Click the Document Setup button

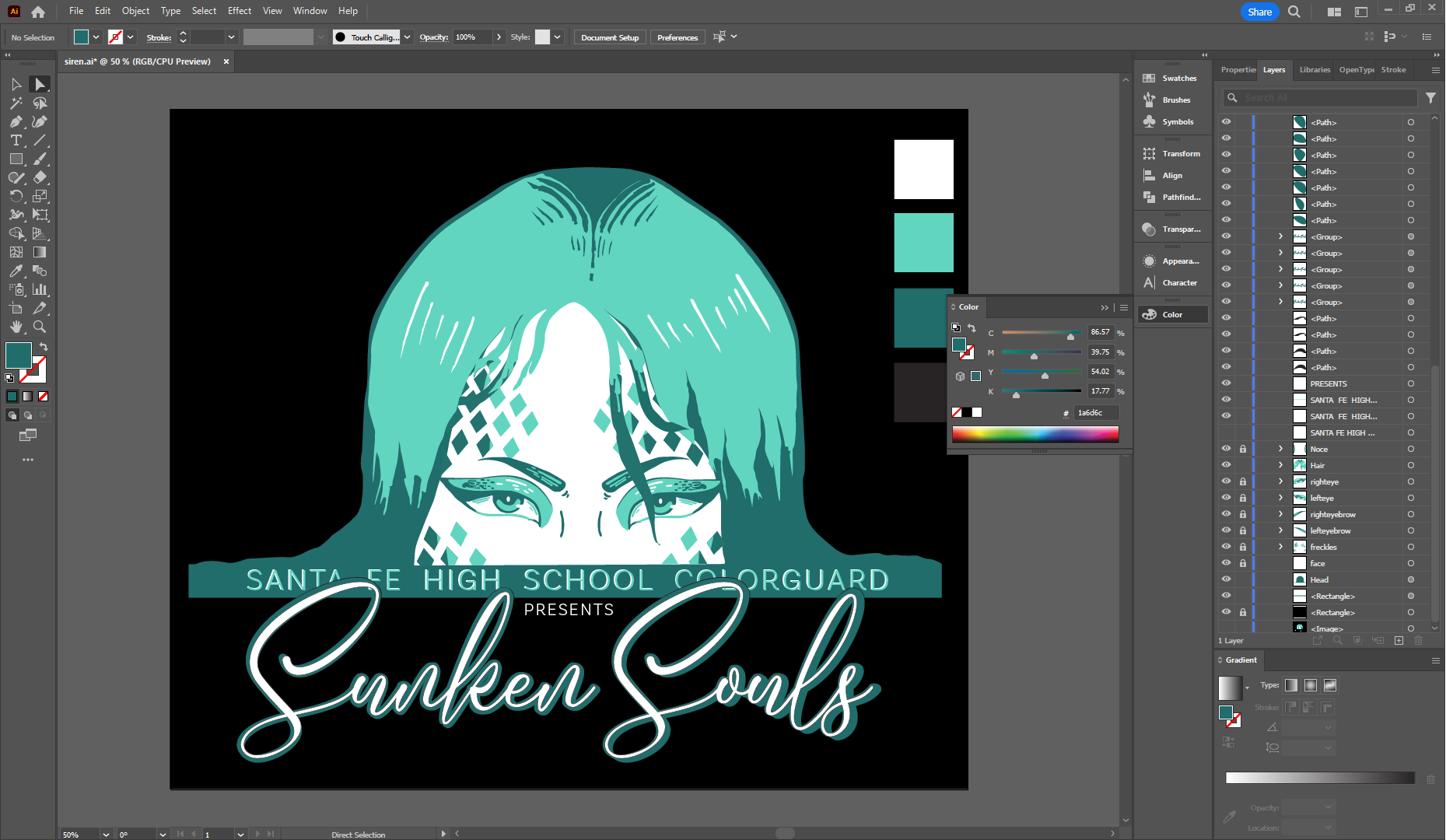click(x=610, y=37)
